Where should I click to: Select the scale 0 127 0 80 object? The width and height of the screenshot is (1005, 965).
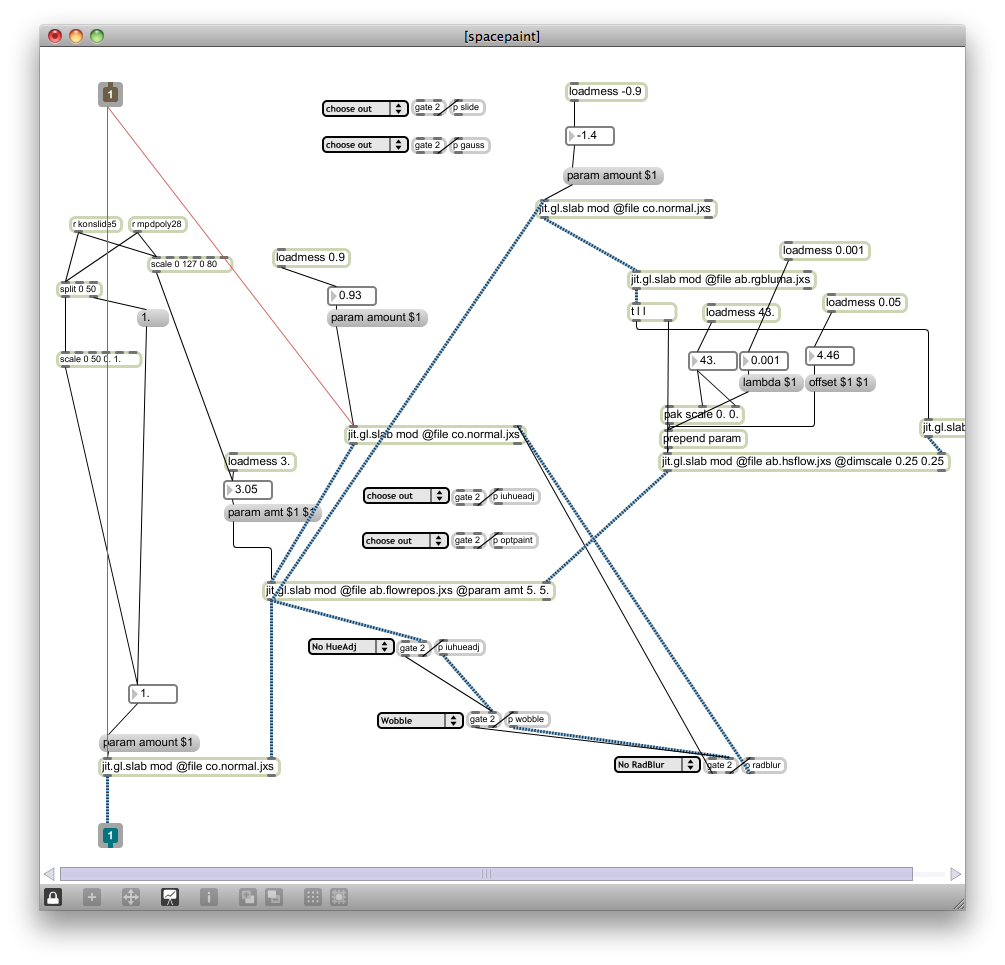coord(190,264)
